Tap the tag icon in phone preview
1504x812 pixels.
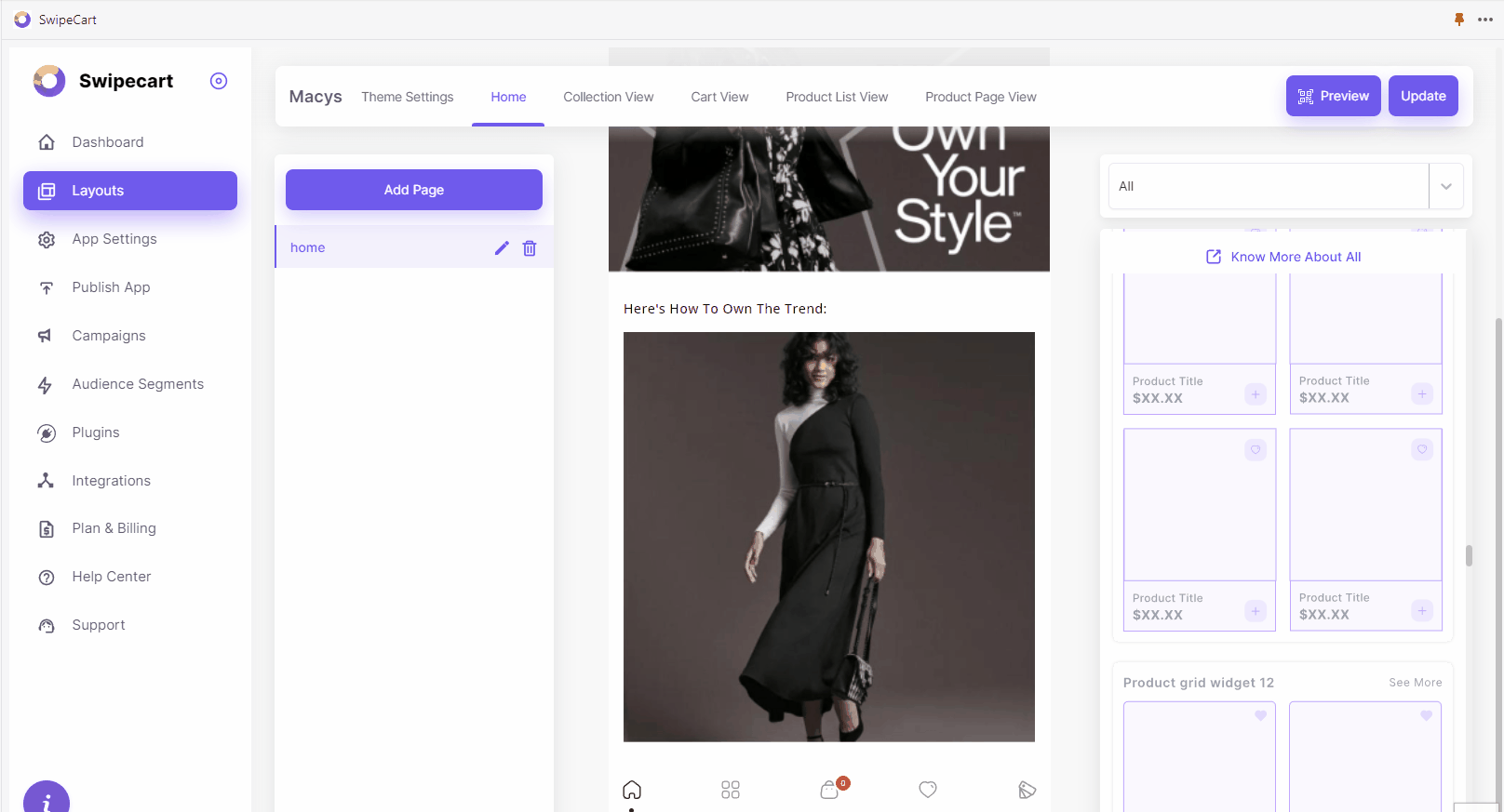tap(1027, 790)
